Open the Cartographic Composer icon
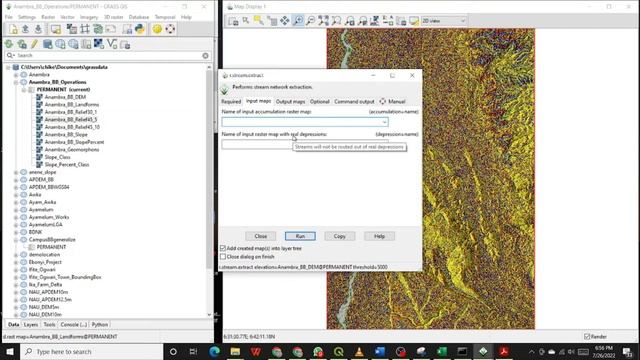Viewport: 640px width, 360px height. pos(111,29)
